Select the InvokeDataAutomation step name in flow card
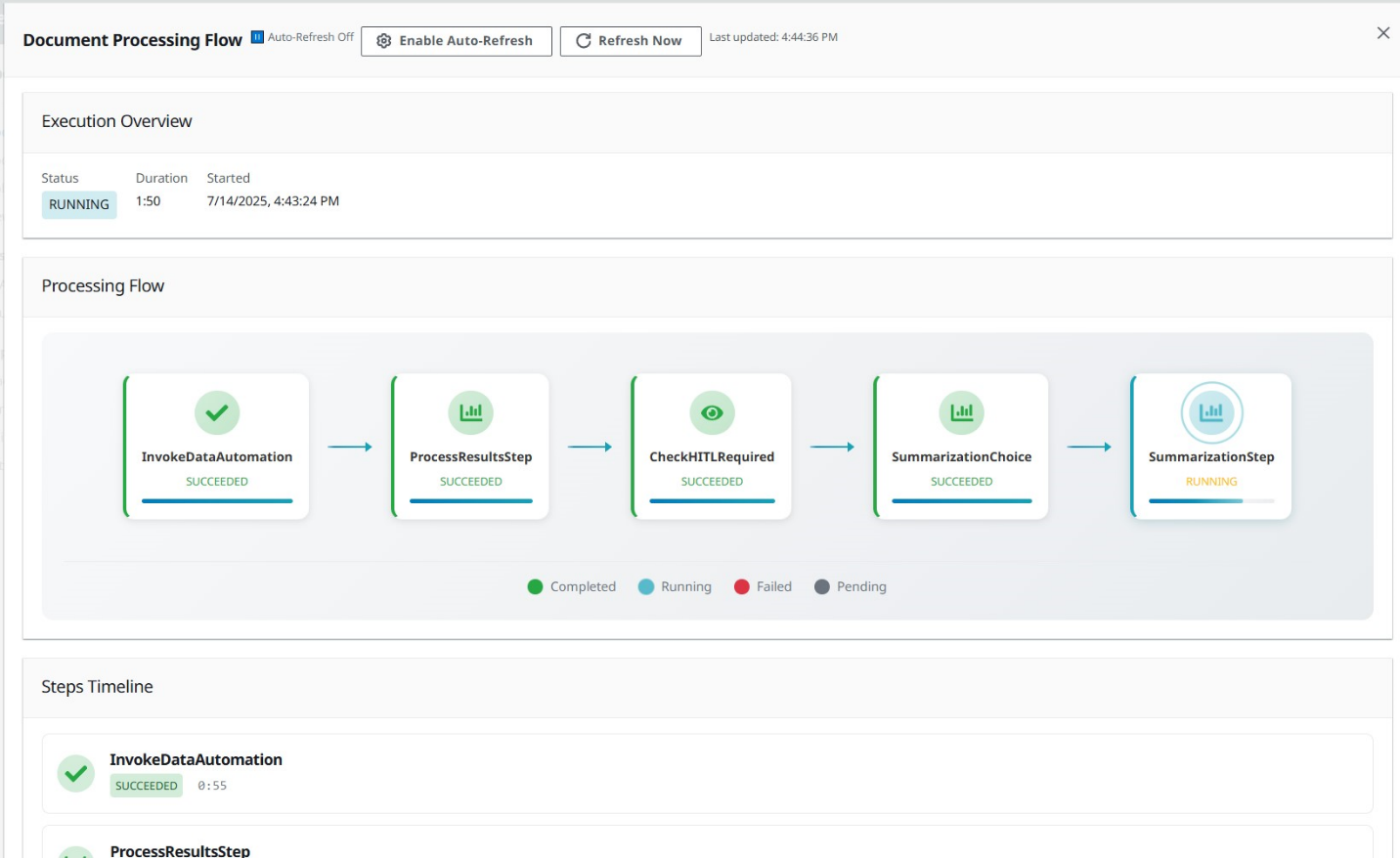The image size is (1400, 858). point(217,456)
